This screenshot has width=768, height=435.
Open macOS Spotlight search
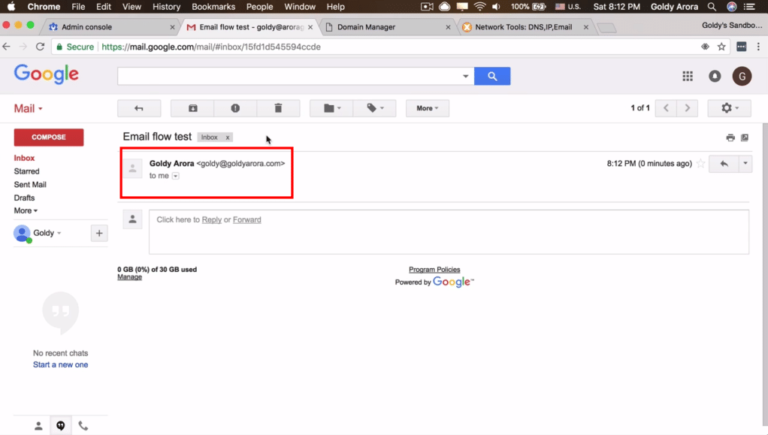[x=712, y=7]
